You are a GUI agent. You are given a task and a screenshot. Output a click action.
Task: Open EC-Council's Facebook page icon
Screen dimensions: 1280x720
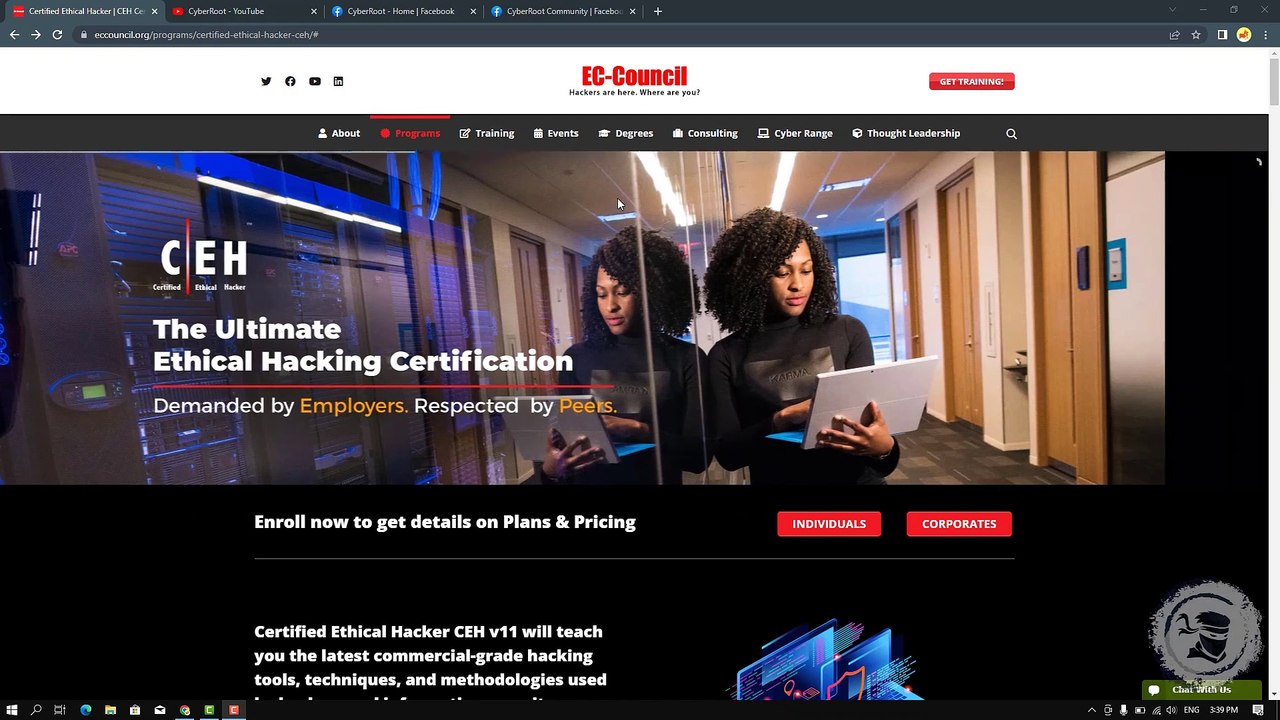(x=290, y=81)
